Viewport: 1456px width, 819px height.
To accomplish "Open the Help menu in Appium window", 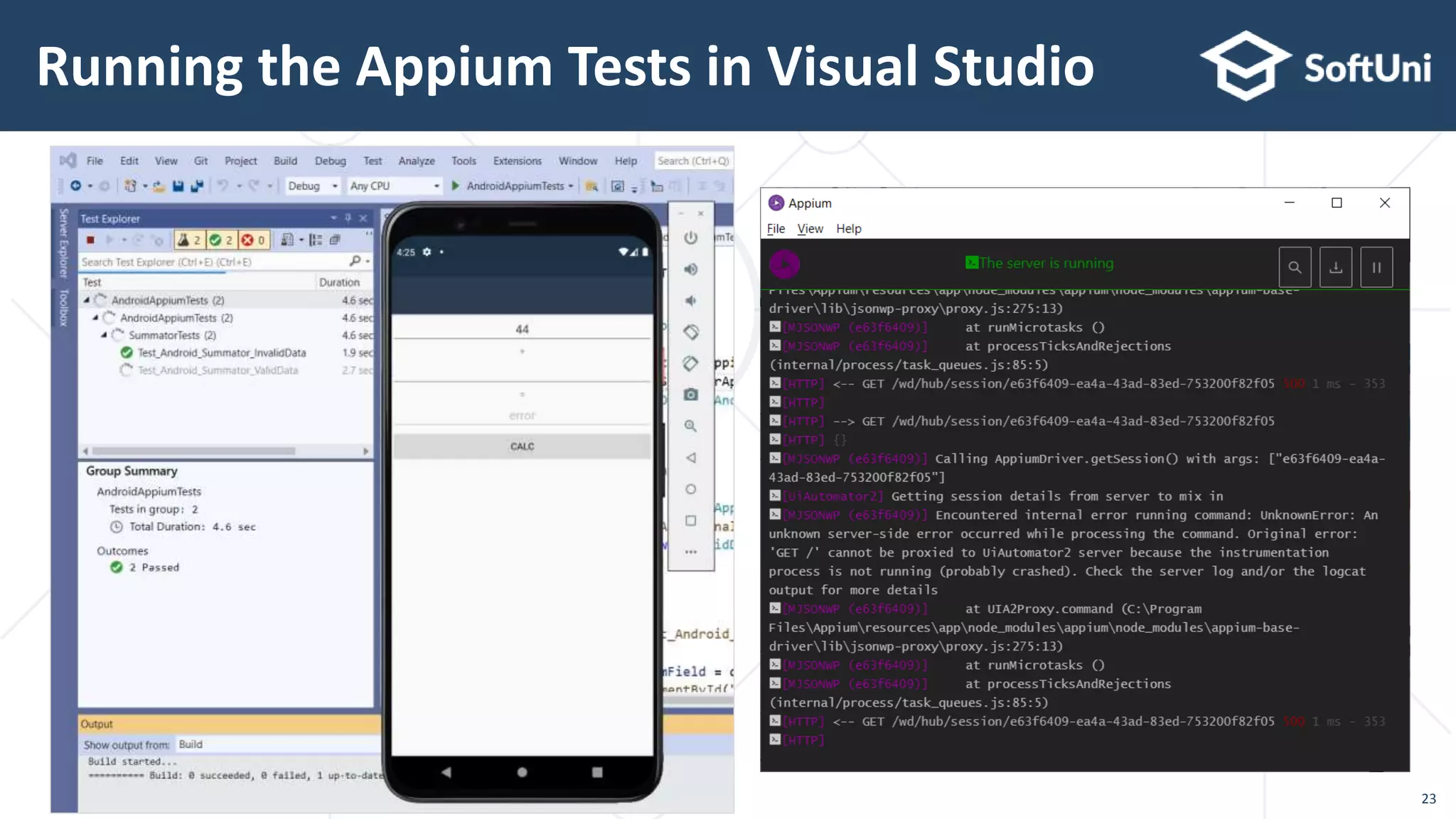I will click(x=849, y=229).
